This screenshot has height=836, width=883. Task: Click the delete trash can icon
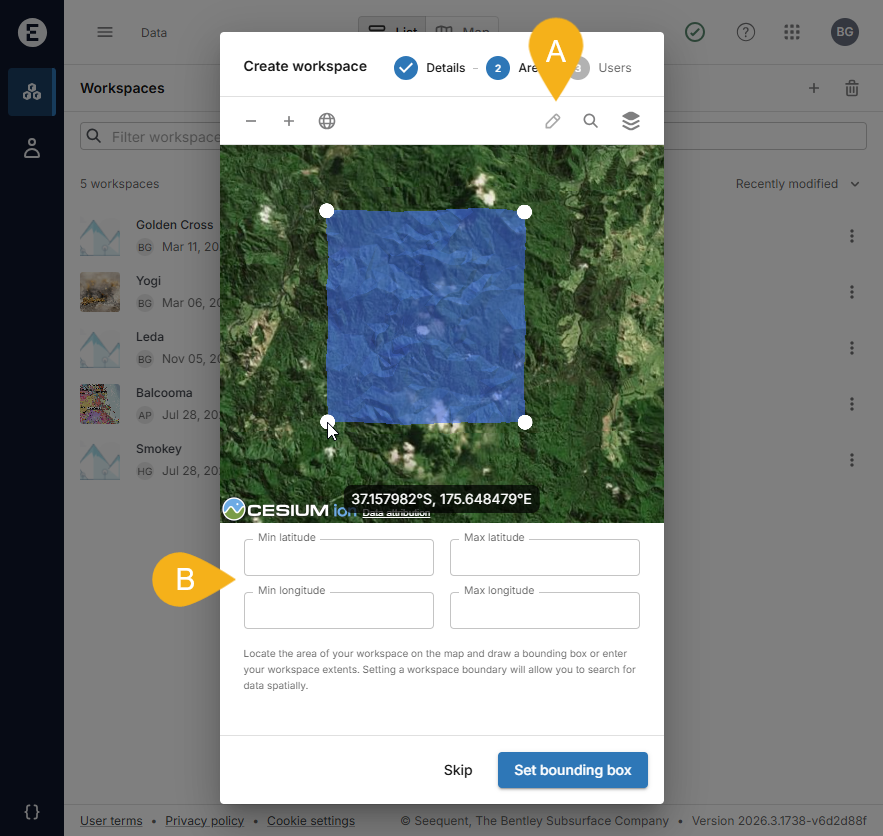click(852, 88)
